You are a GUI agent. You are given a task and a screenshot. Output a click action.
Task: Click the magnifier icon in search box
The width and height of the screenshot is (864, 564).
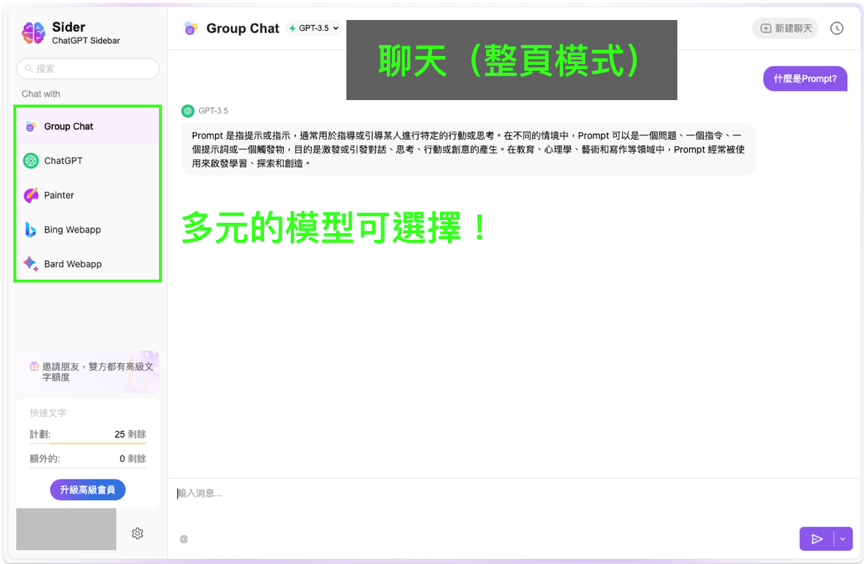(x=29, y=69)
